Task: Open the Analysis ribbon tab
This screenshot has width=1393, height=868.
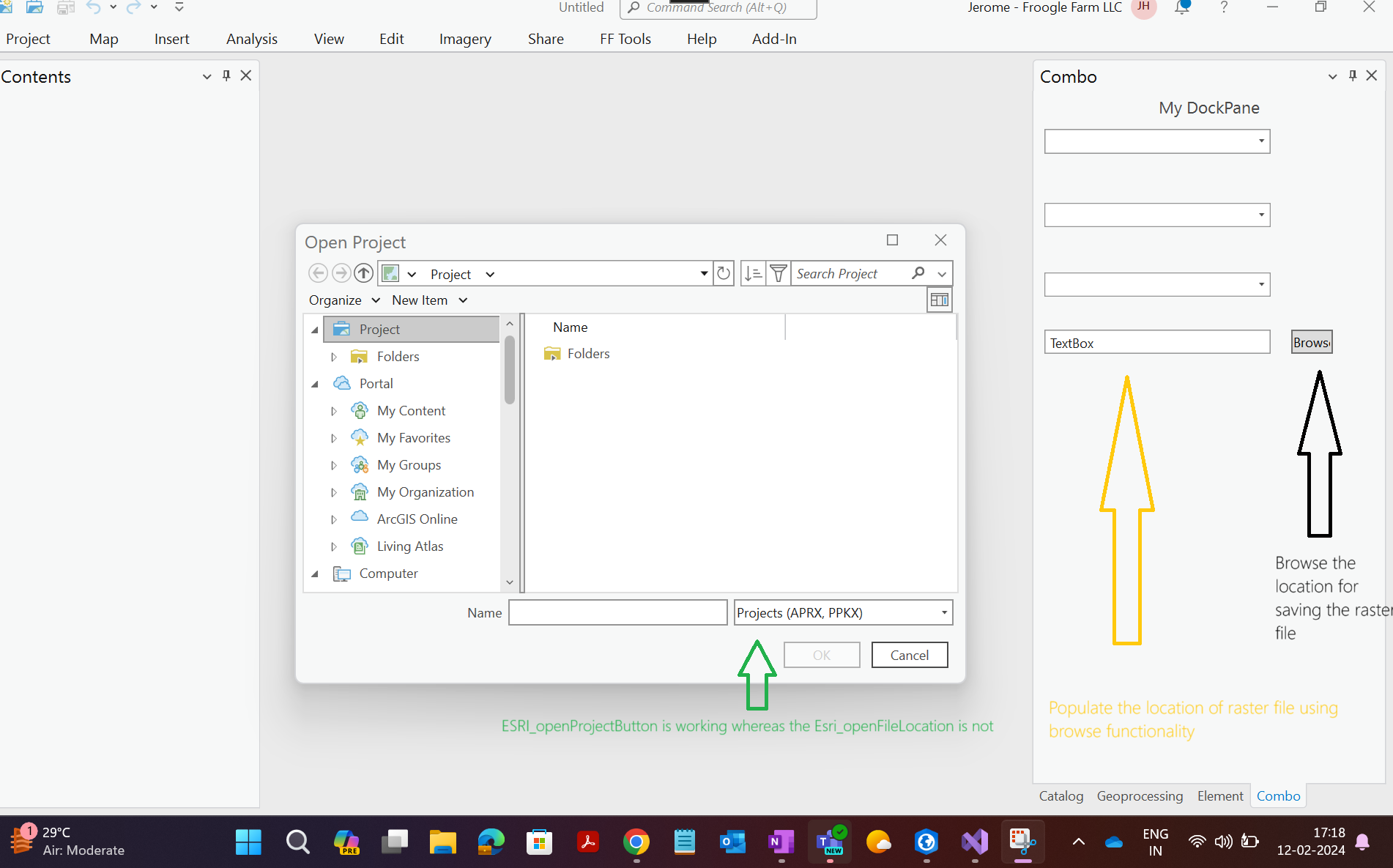Action: [x=252, y=39]
